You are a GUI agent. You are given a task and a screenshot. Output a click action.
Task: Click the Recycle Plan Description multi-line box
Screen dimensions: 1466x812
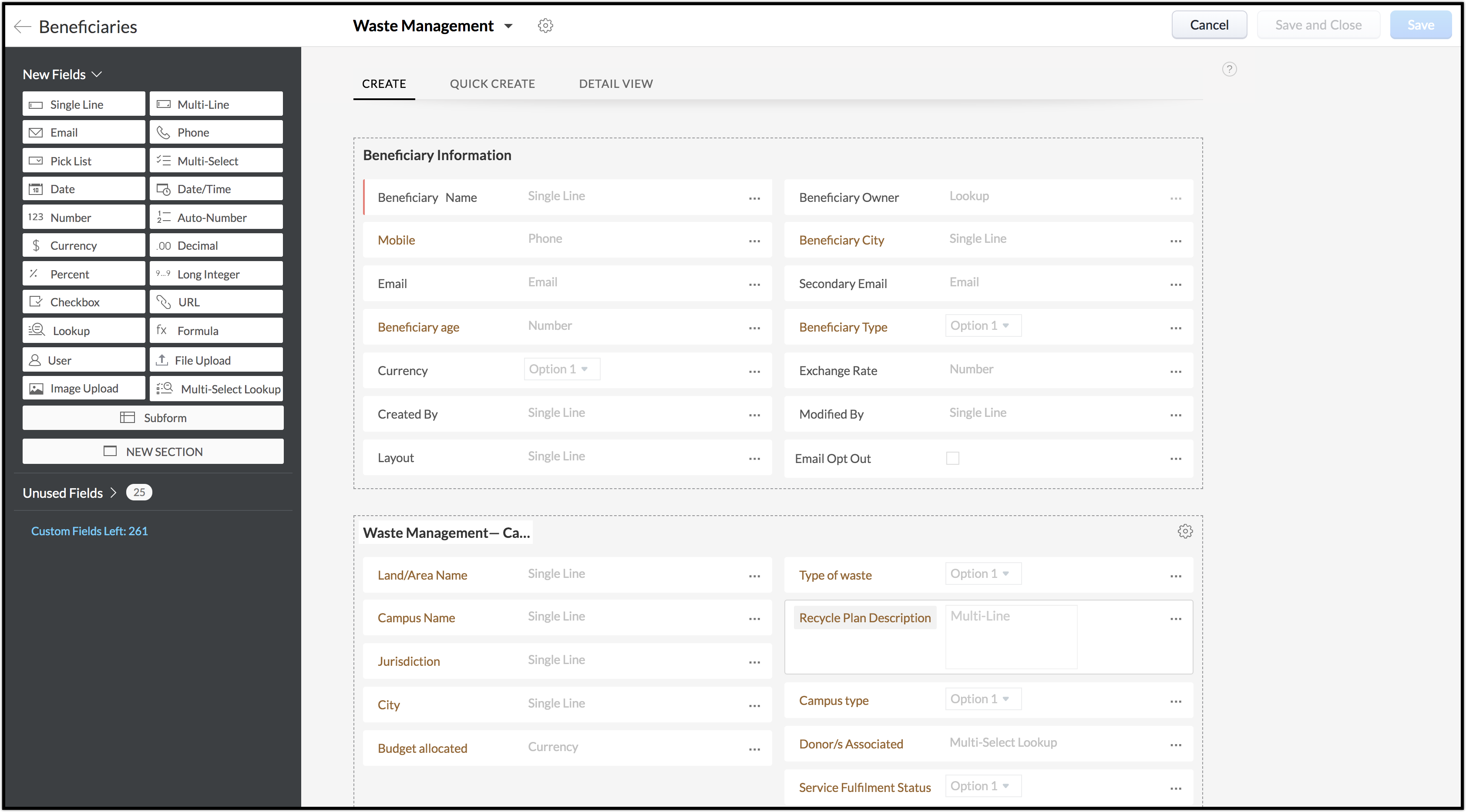pyautogui.click(x=1011, y=637)
